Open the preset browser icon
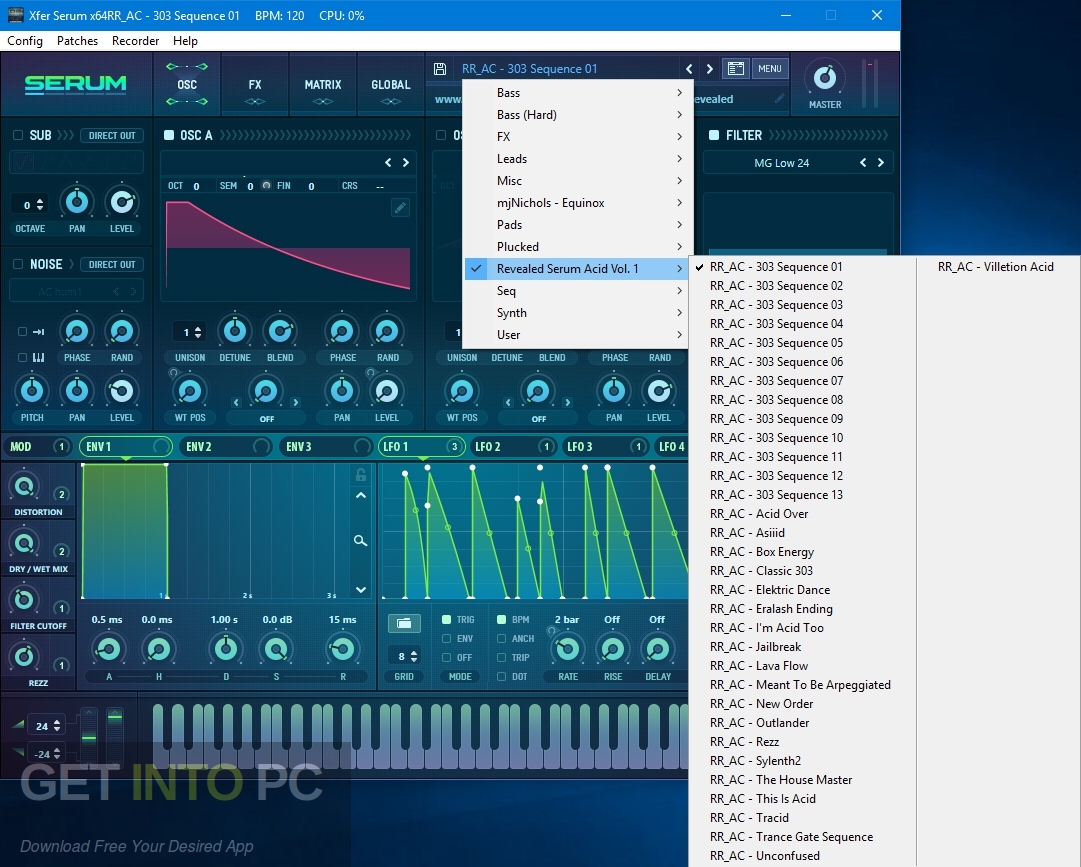Screen dimensions: 1081x867 tap(736, 68)
